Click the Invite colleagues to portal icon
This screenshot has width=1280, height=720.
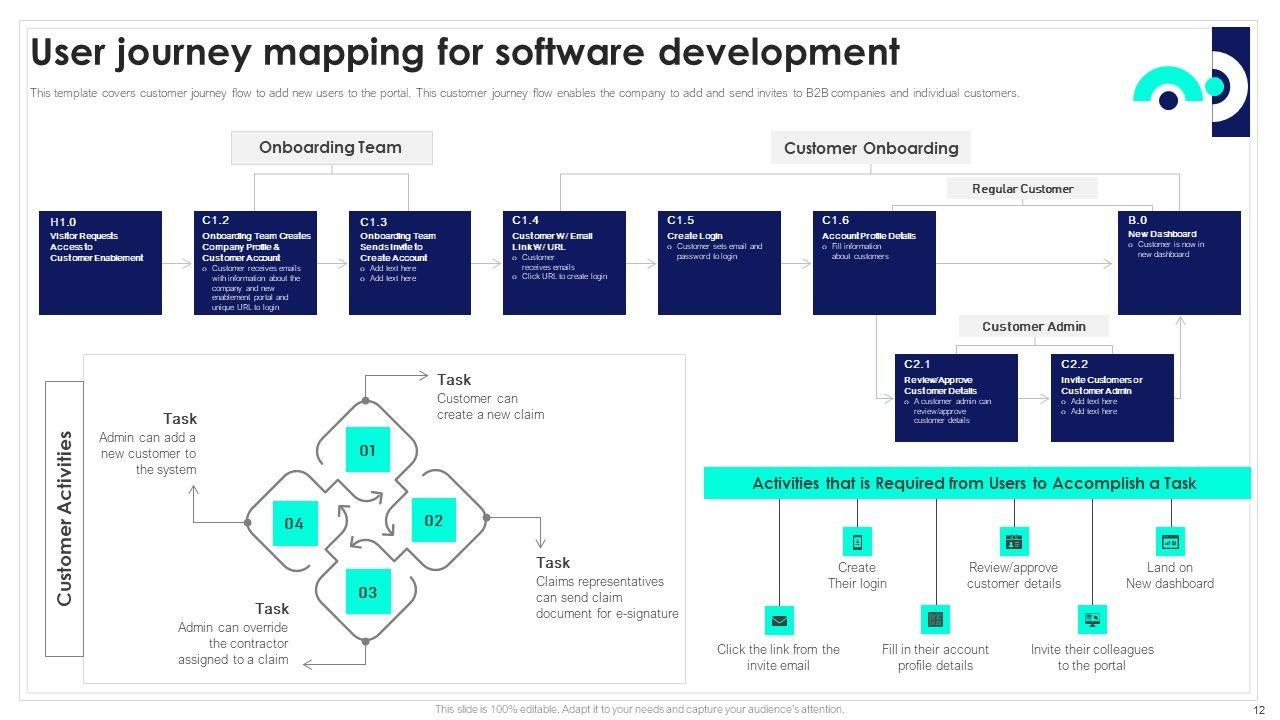1092,620
